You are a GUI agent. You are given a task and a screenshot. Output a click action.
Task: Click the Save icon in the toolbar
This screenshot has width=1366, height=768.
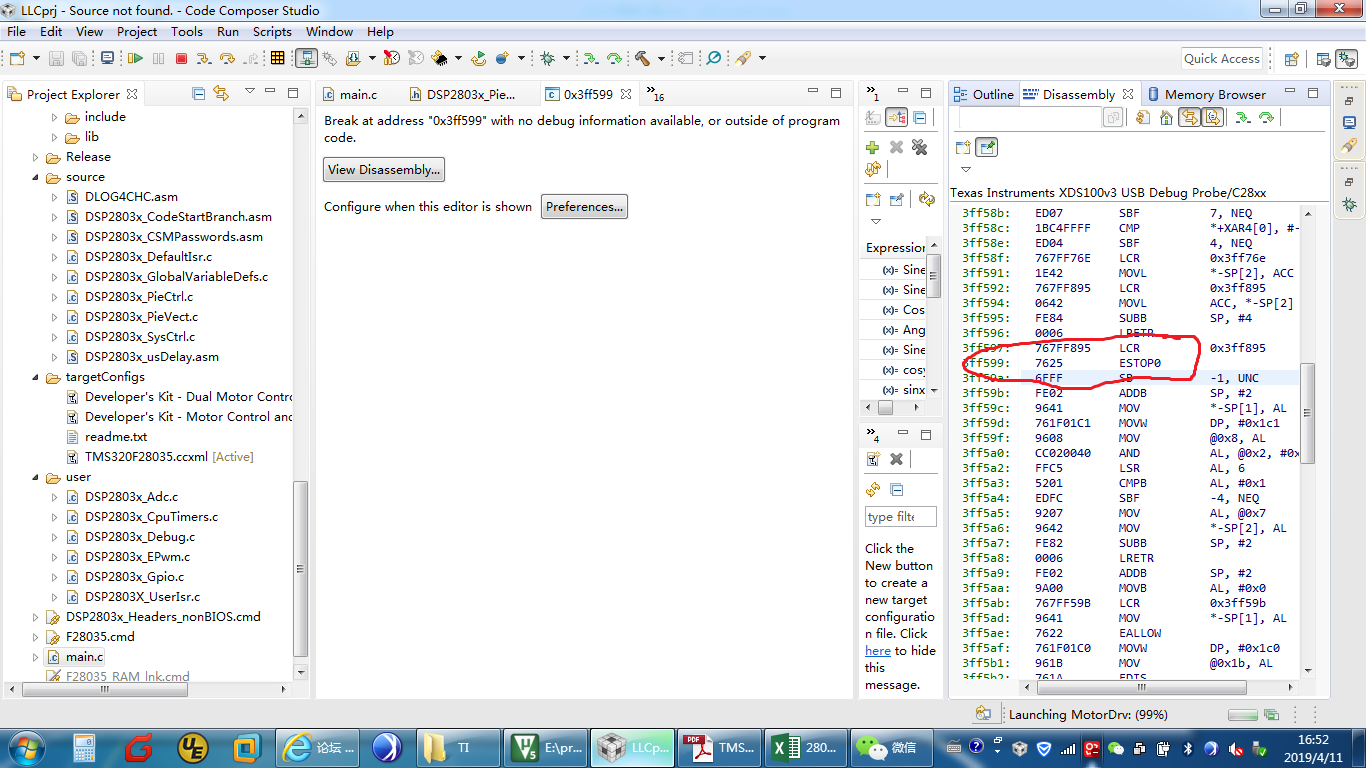(x=56, y=58)
